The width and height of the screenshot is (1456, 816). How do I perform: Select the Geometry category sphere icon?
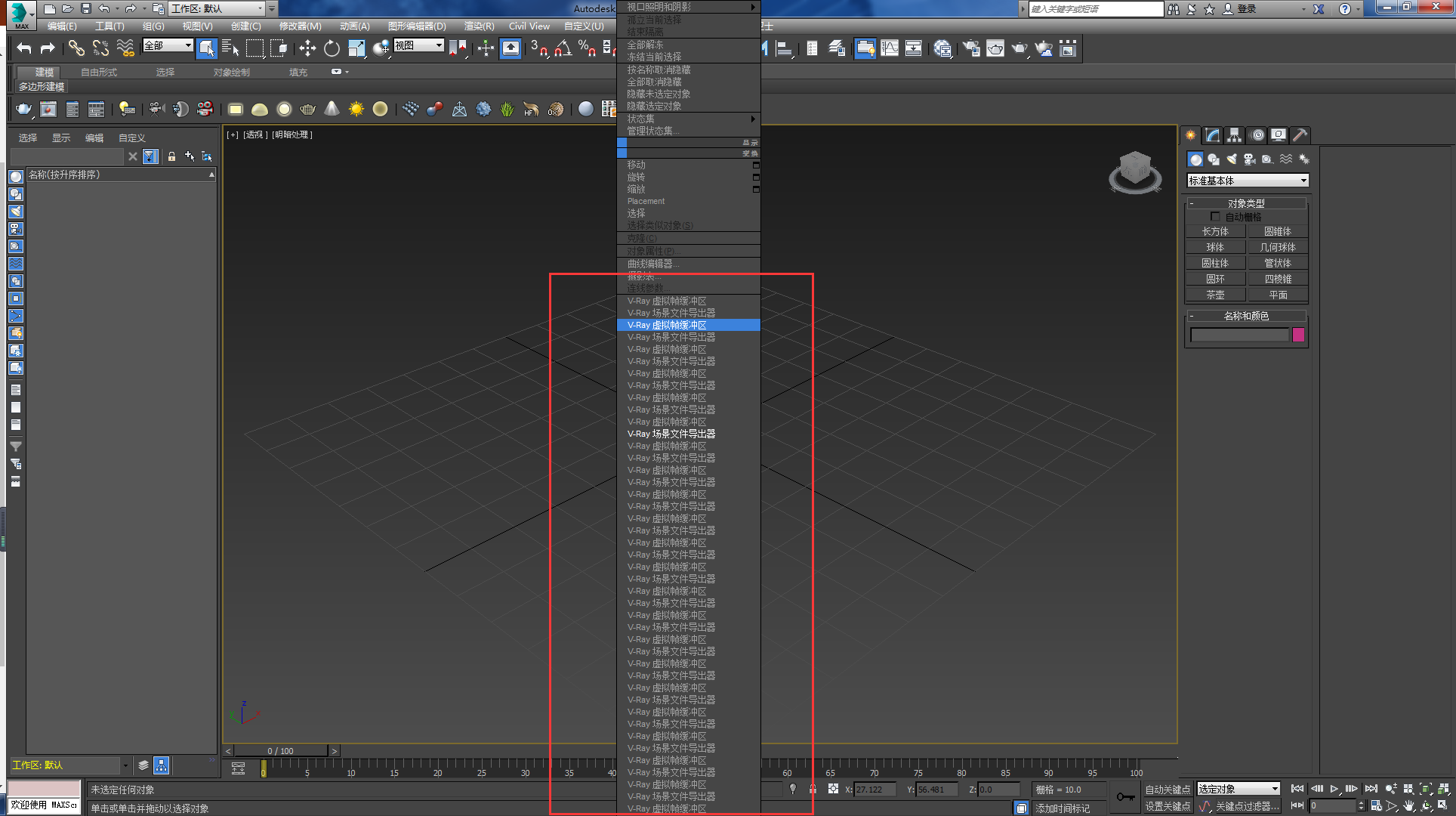1195,159
